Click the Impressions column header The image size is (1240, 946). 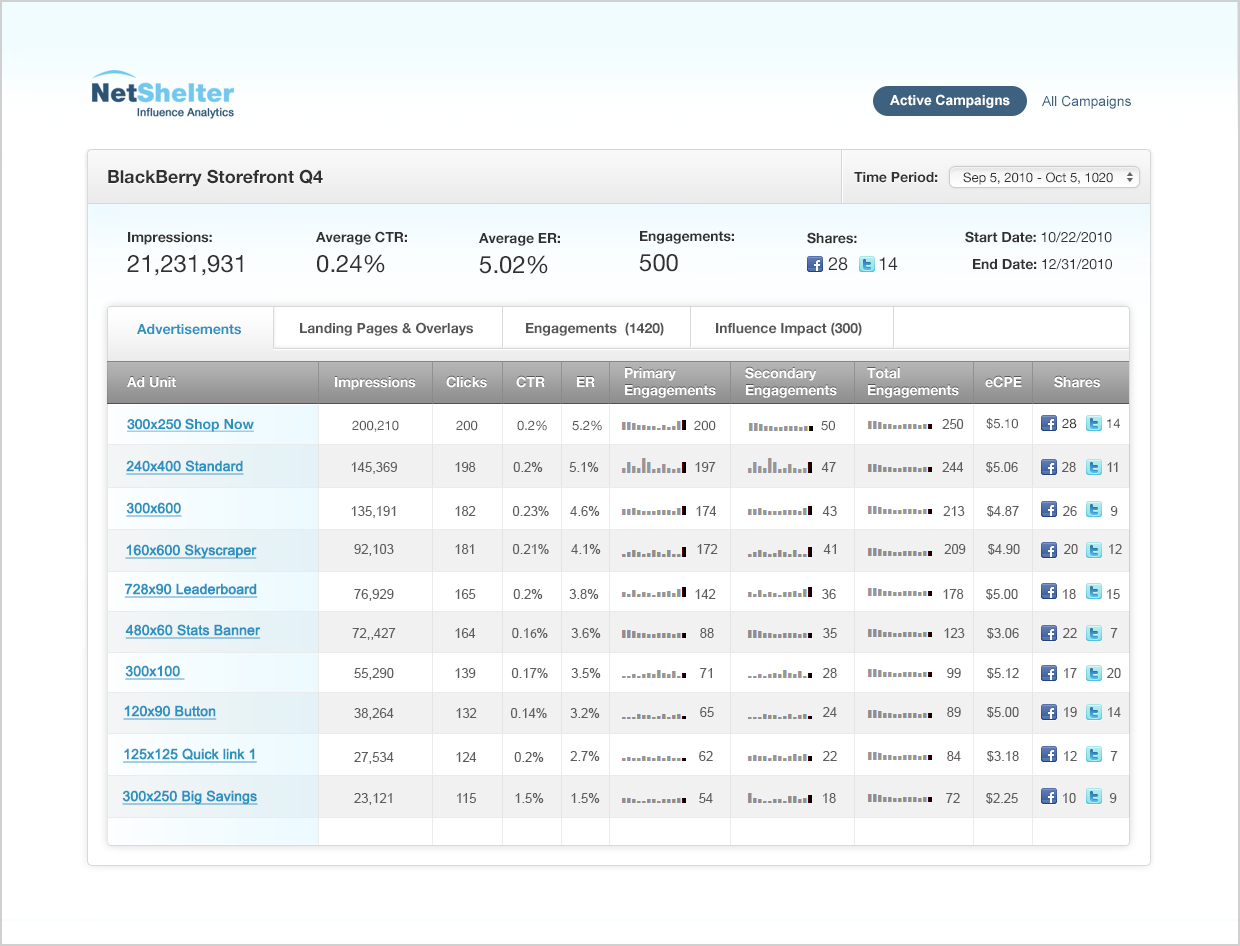tap(375, 382)
